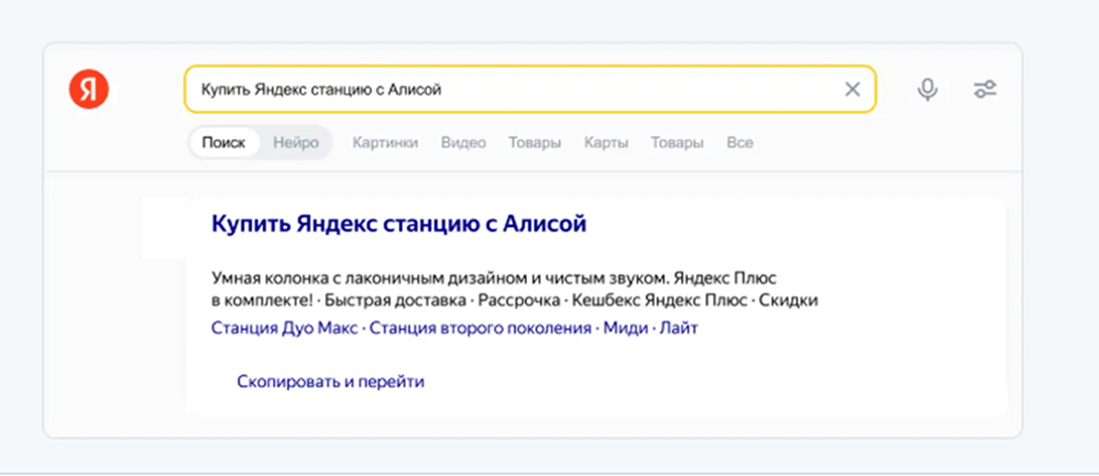Open the Лайт sitelink

click(x=678, y=328)
